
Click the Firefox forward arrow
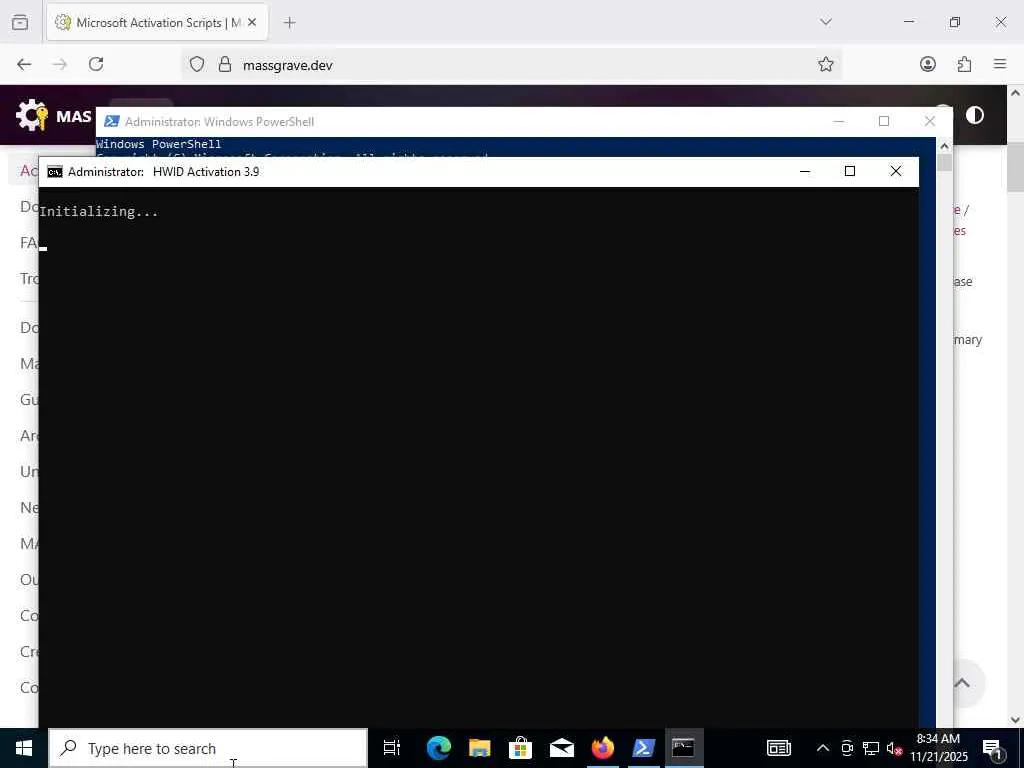(x=60, y=64)
